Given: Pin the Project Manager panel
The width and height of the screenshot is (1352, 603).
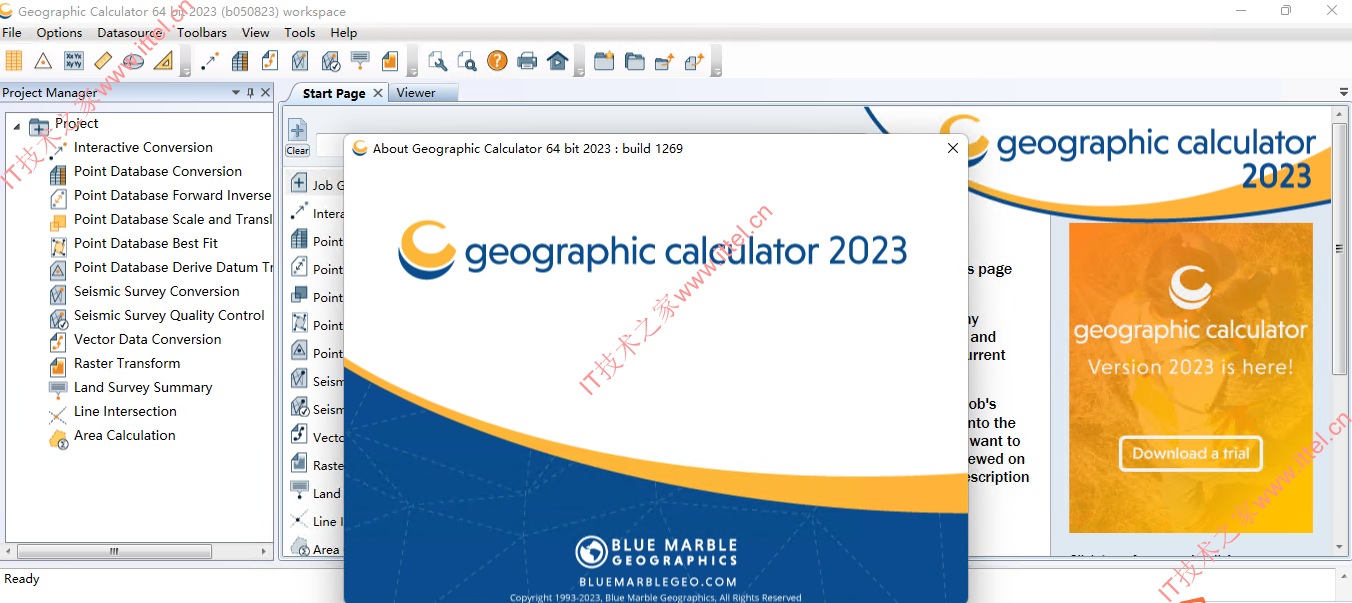Looking at the screenshot, I should 250,92.
